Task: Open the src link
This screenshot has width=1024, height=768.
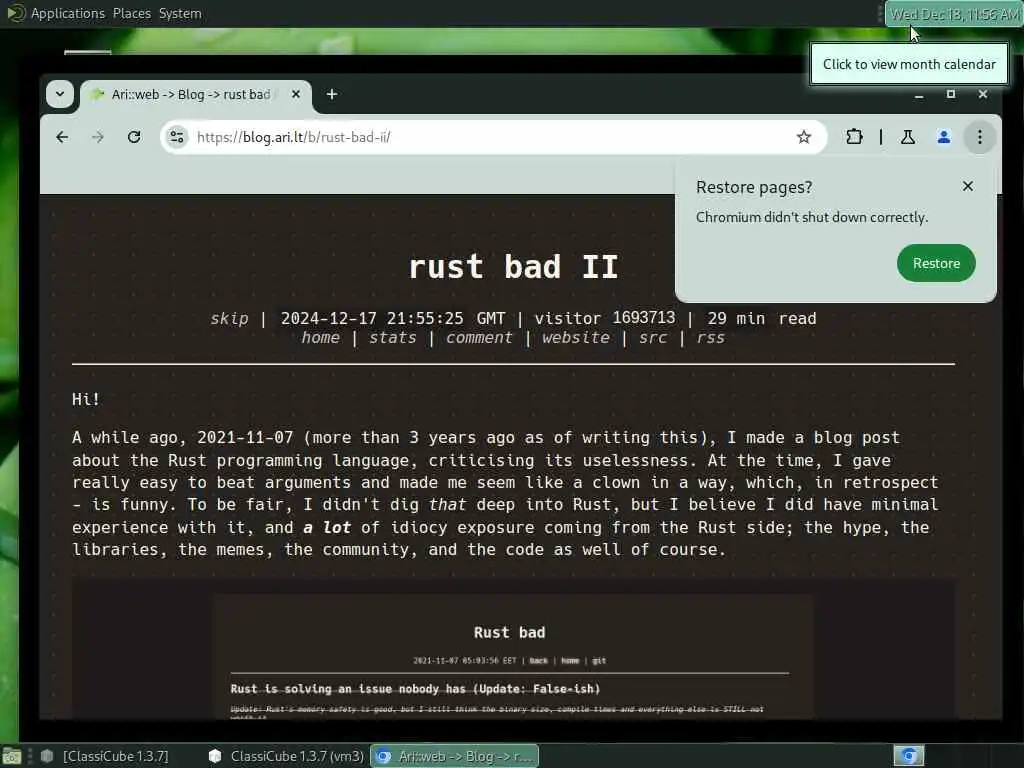Action: click(653, 338)
